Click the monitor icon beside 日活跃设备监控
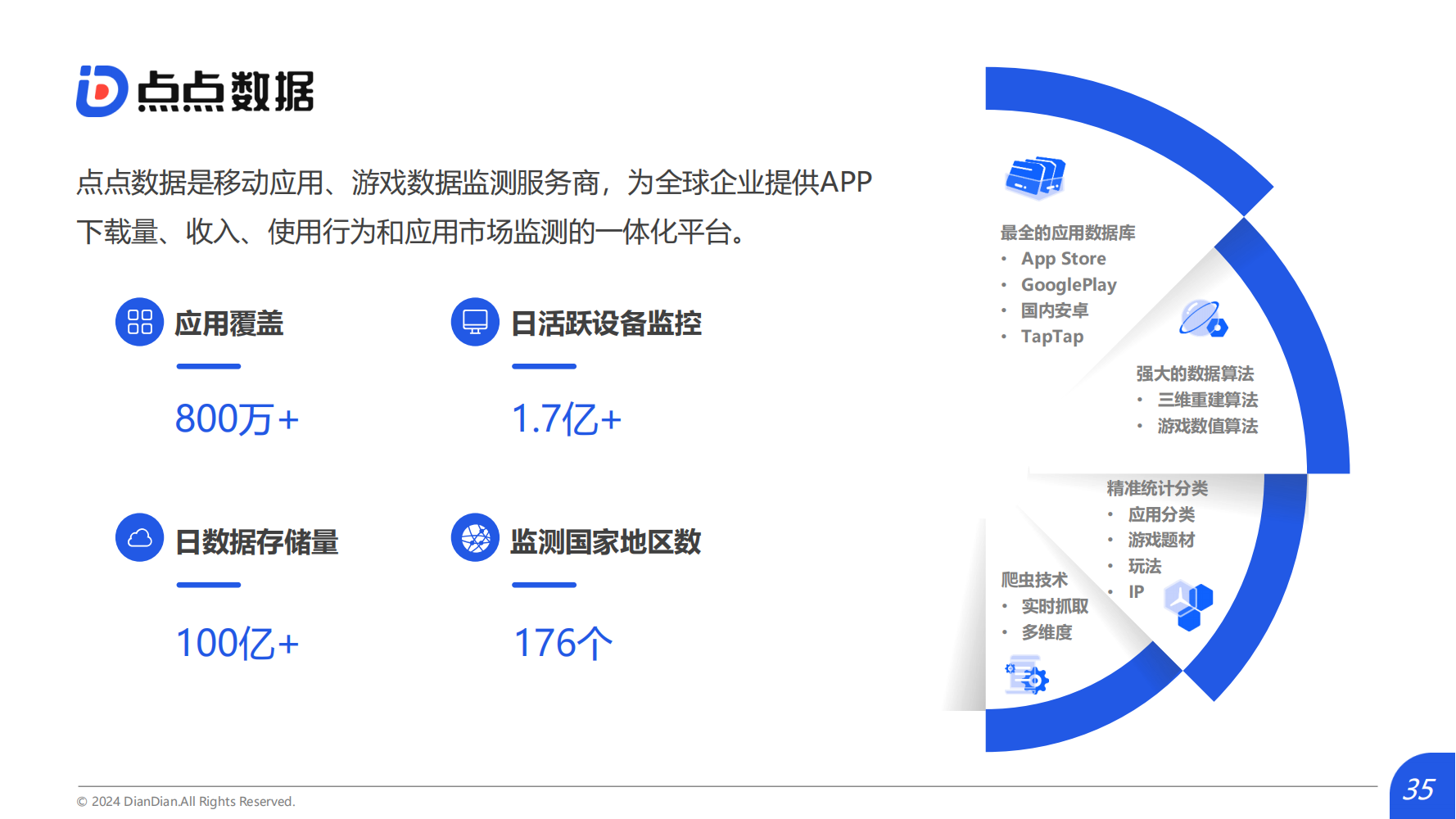Viewport: 1456px width, 819px height. point(475,322)
